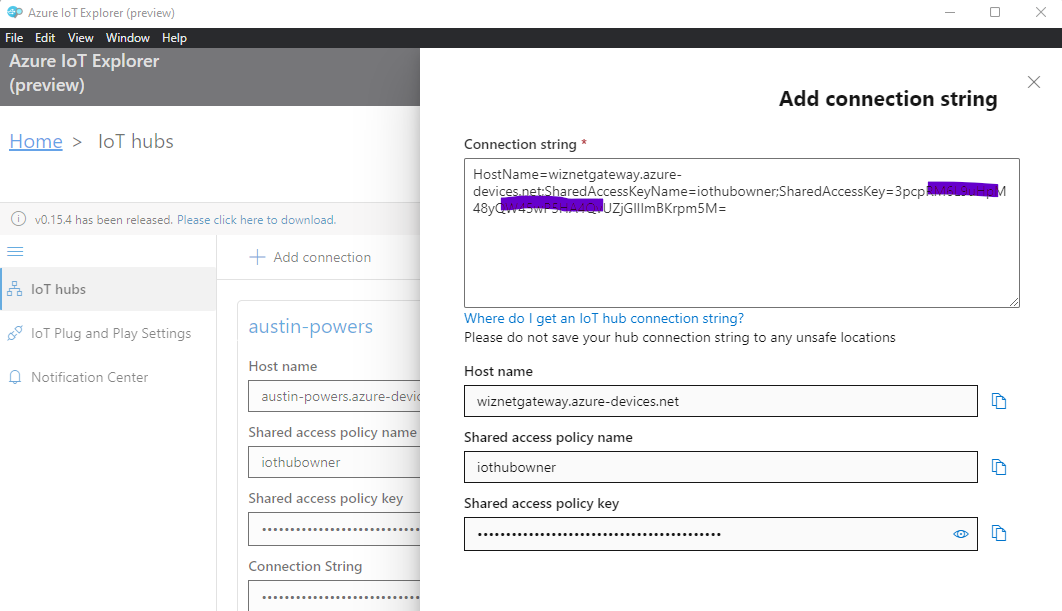Click the austin-powers Connection String field
This screenshot has height=611, width=1062.
click(x=335, y=596)
